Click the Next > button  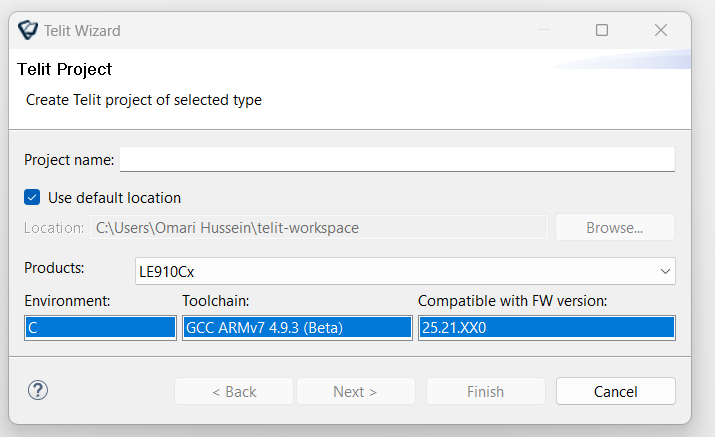[356, 391]
